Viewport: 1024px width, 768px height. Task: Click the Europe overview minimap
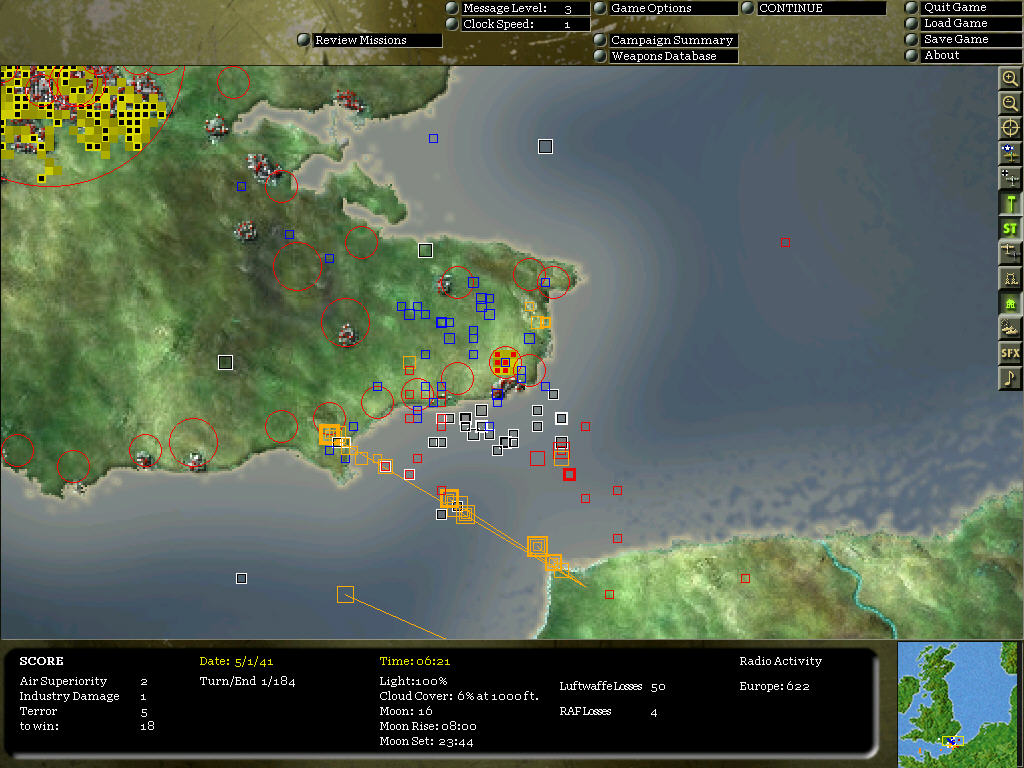957,704
